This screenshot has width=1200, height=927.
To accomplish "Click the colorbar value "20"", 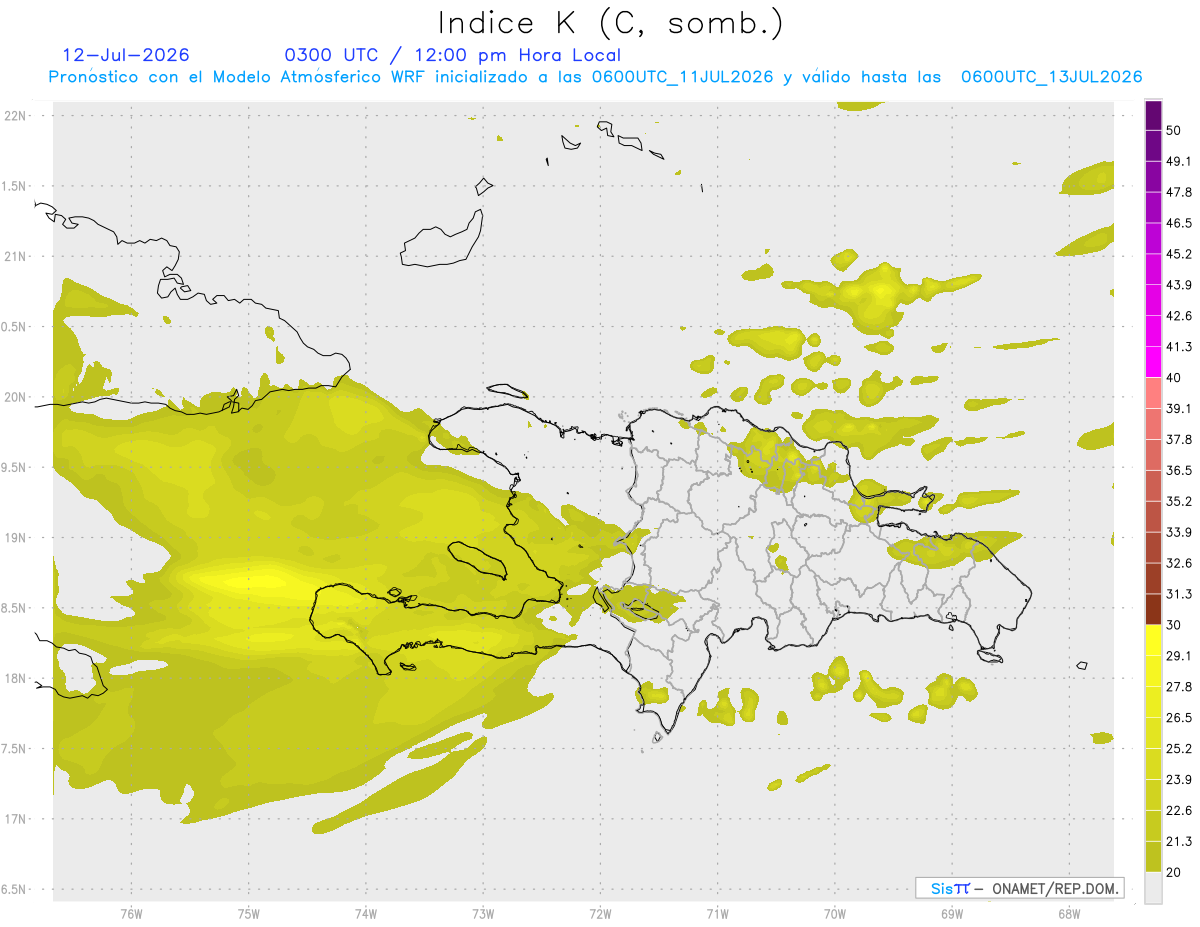I will (1173, 872).
